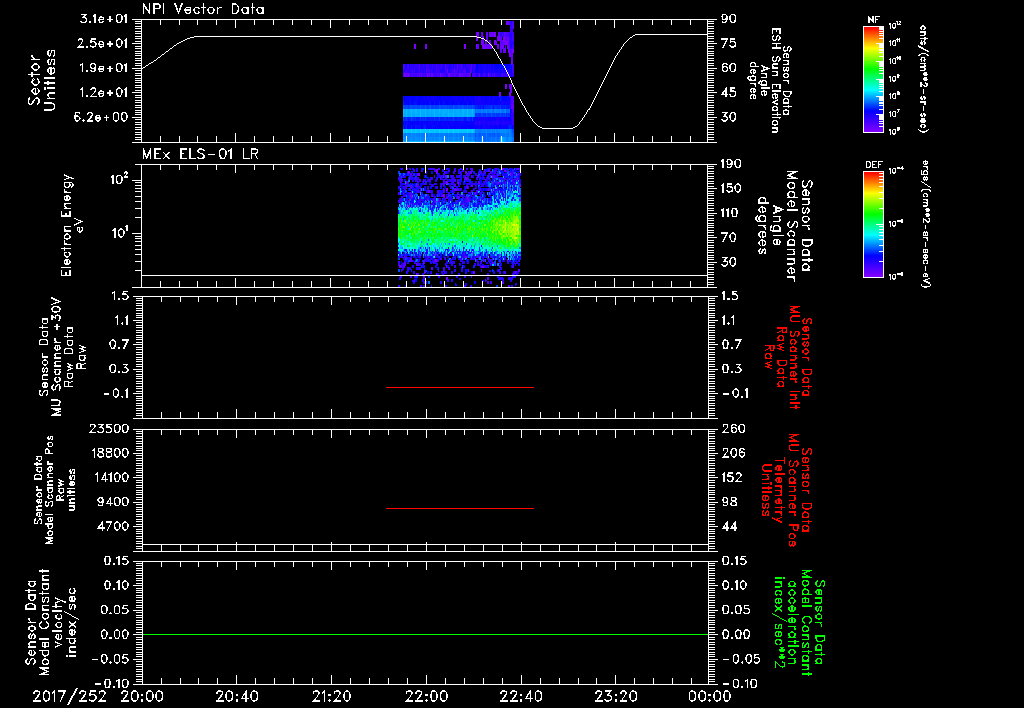The height and width of the screenshot is (708, 1024).
Task: Click the red "MU Scanner Pos Telemetry" label
Action: tap(787, 490)
